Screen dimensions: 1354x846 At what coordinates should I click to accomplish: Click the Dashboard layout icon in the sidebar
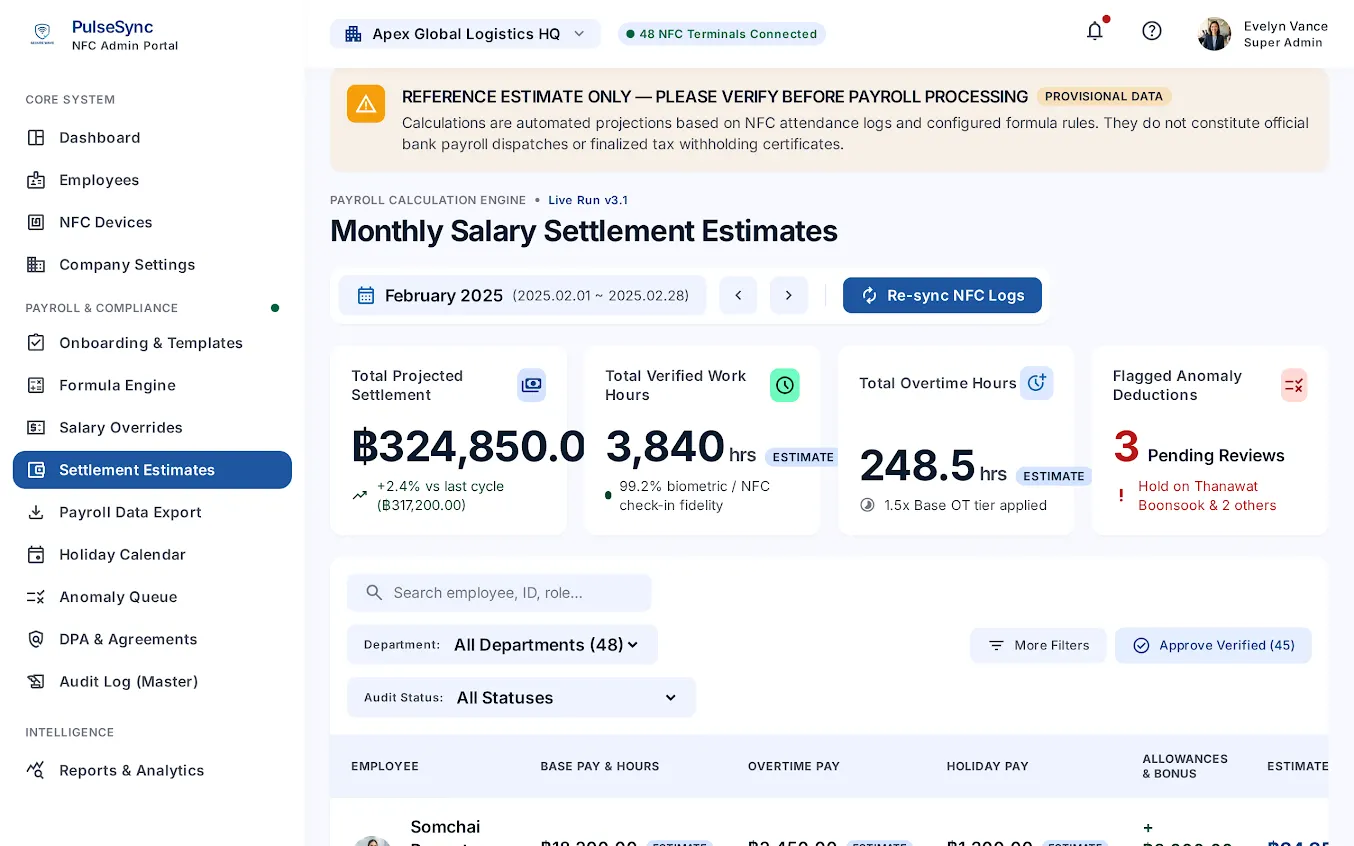pos(36,138)
